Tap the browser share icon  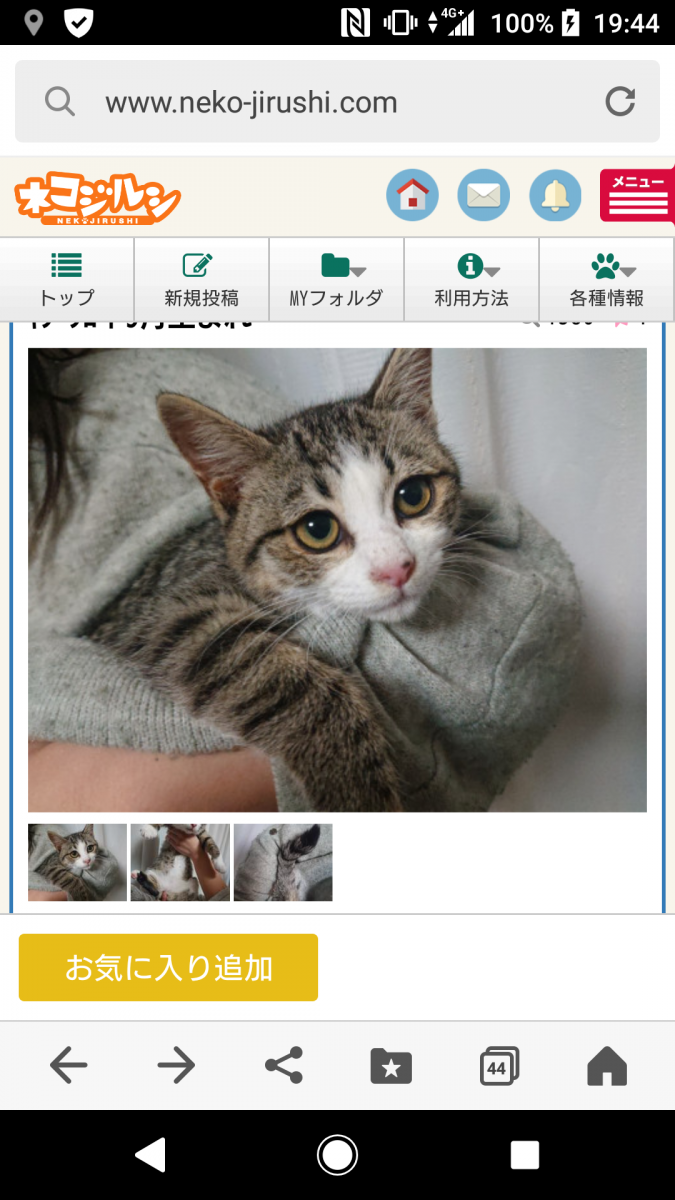coord(284,1066)
